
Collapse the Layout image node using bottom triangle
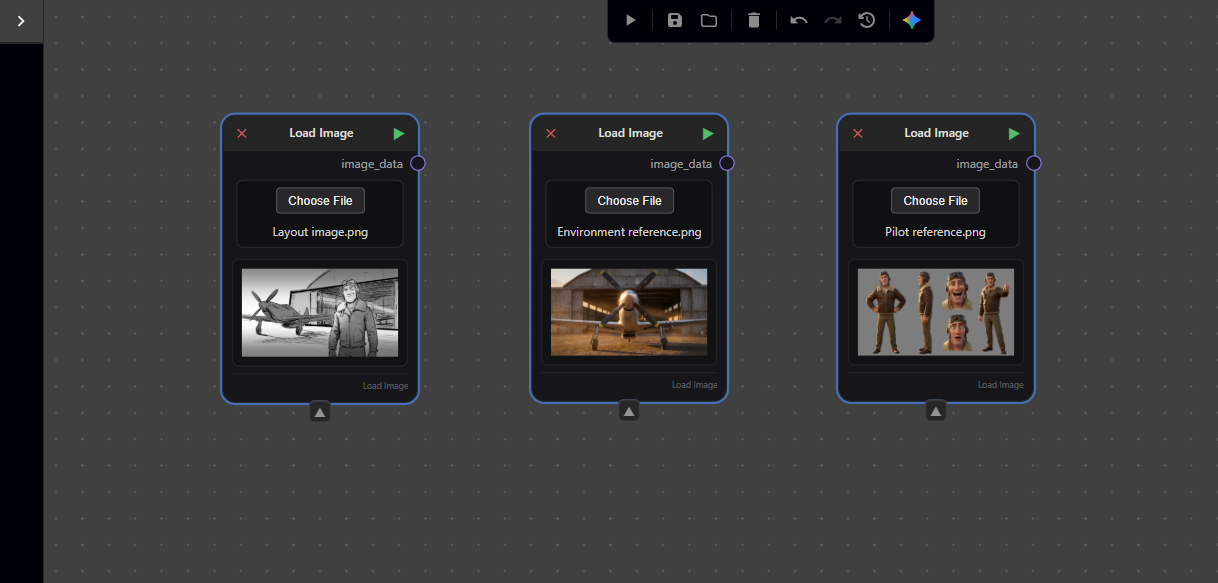tap(320, 411)
